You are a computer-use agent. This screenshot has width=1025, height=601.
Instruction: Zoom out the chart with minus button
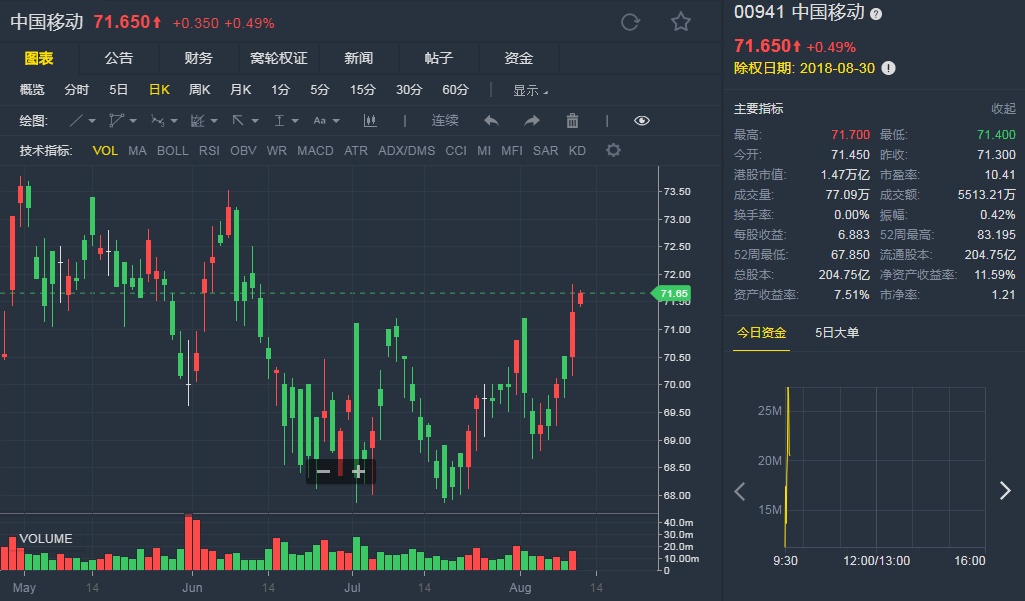point(323,472)
